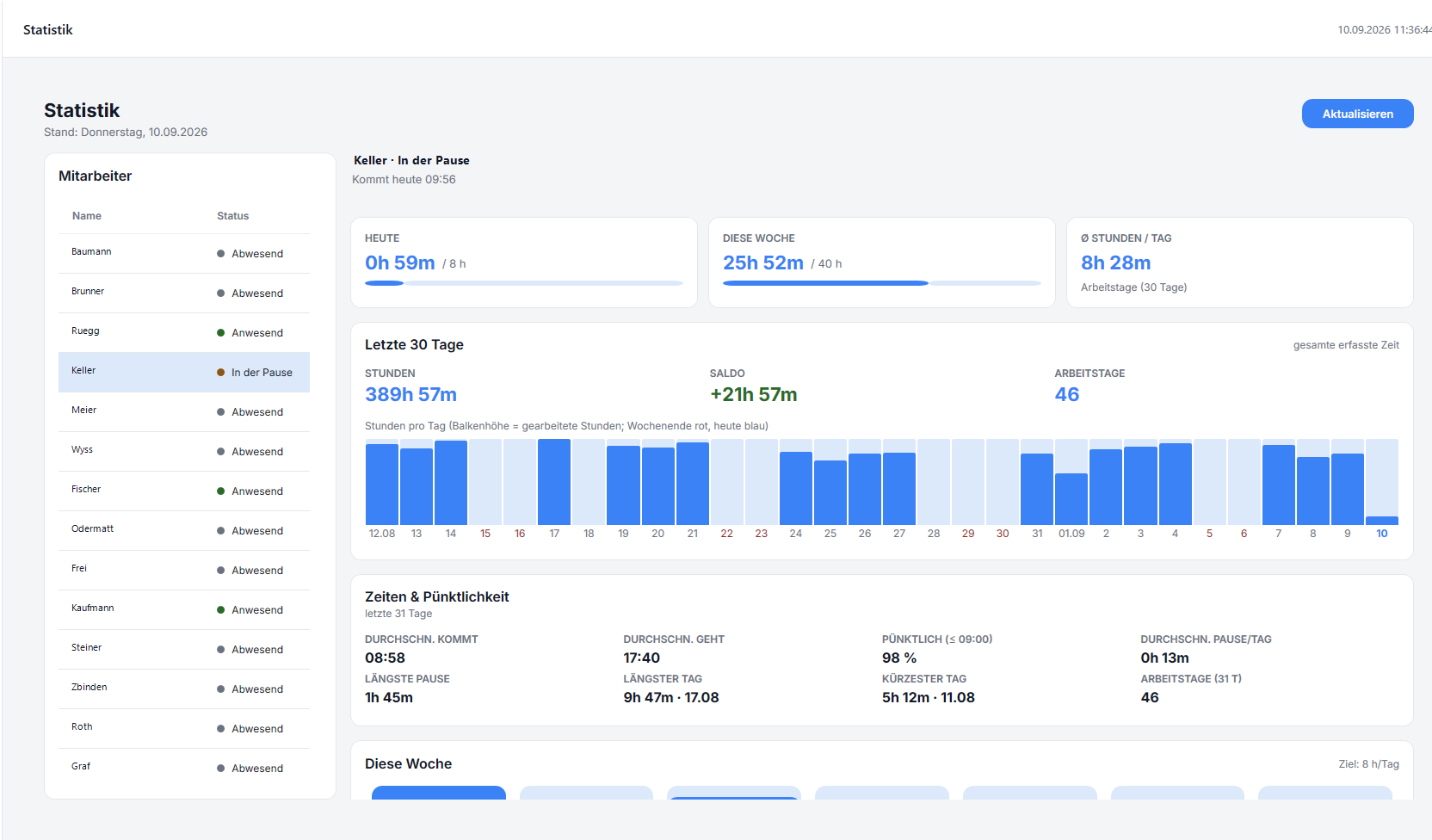Open the Fischer employee row
Viewport: 1432px width, 840px height.
184,491
